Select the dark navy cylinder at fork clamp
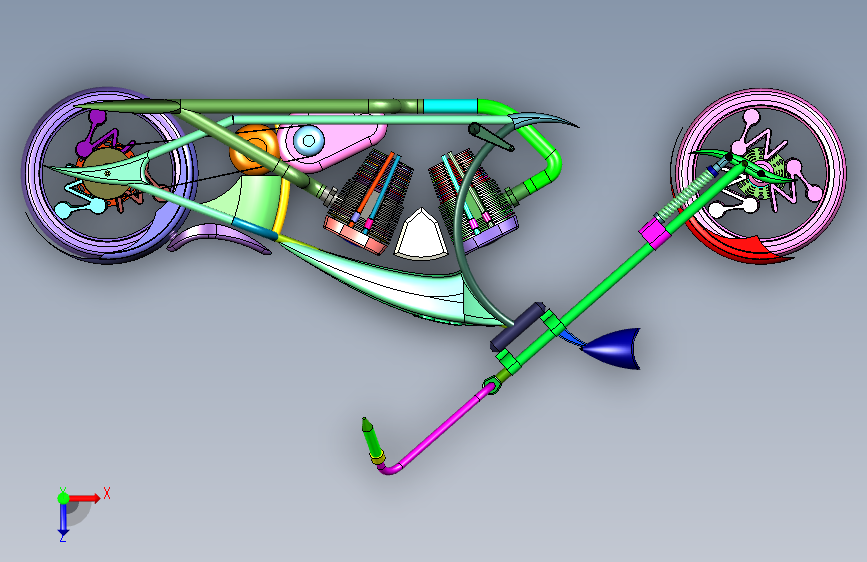This screenshot has width=867, height=562. coord(518,326)
